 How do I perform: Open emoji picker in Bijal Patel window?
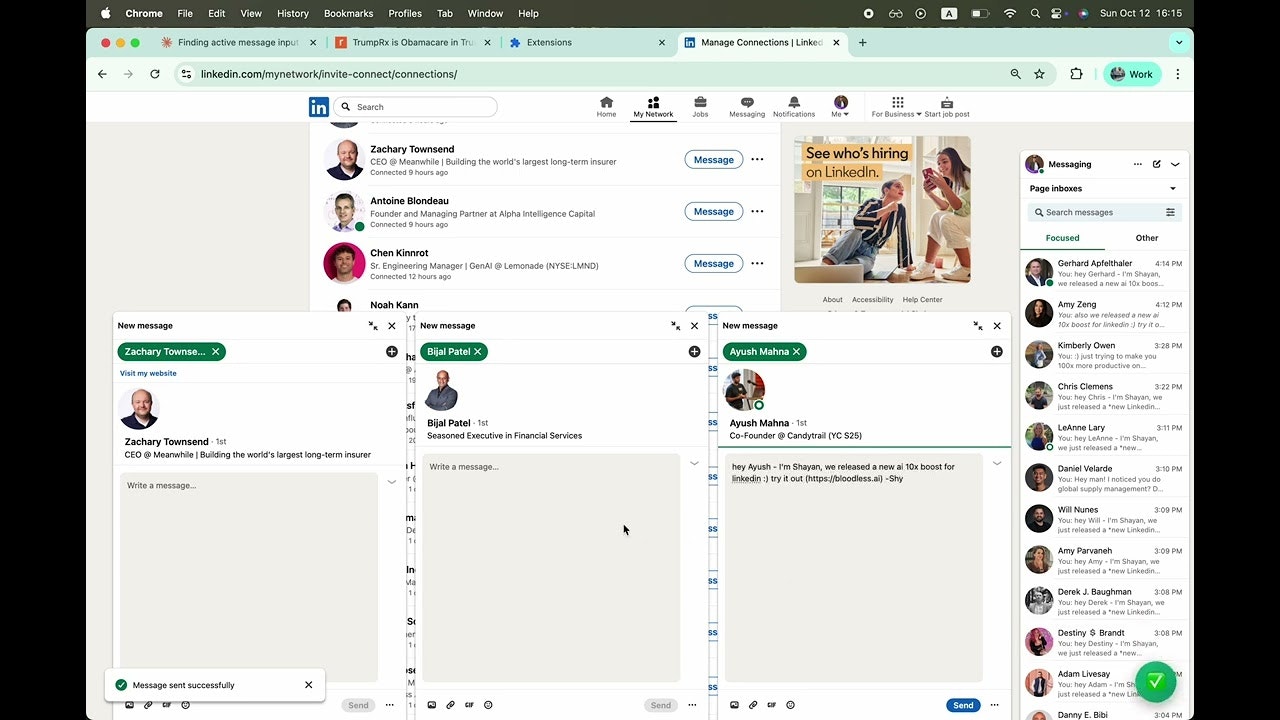488,705
